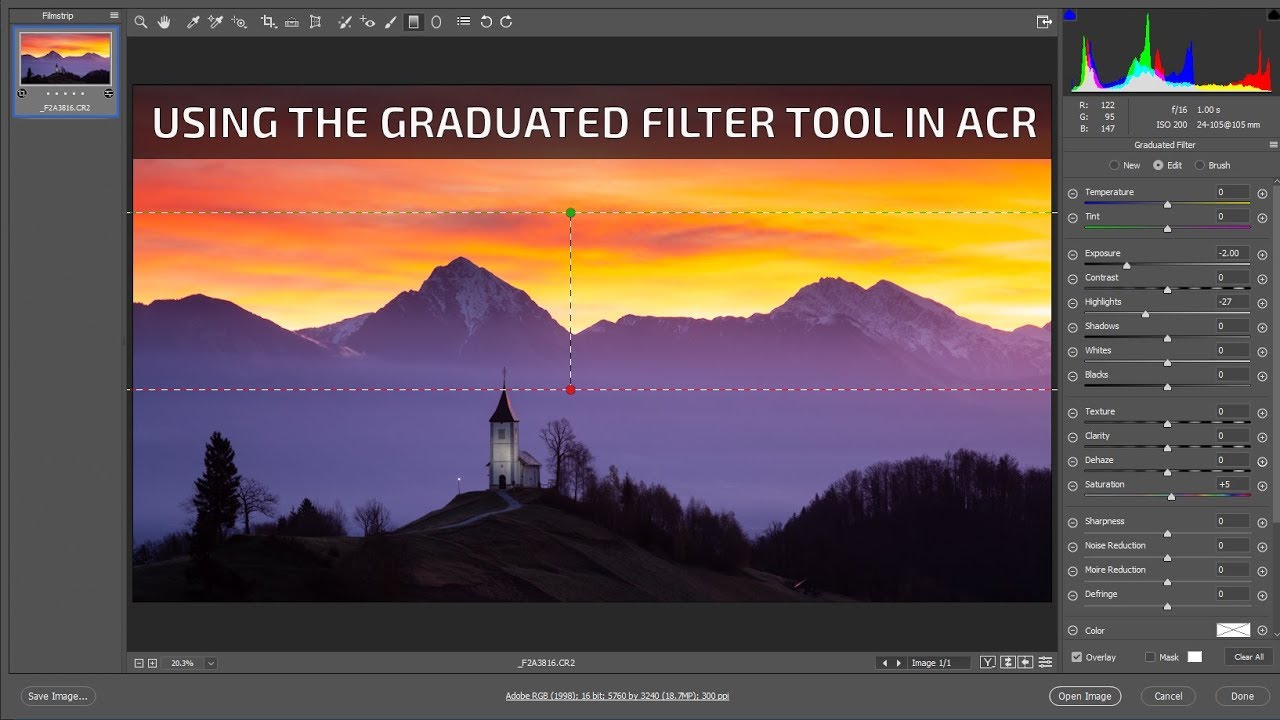
Task: Go to next image arrow
Action: coord(898,663)
